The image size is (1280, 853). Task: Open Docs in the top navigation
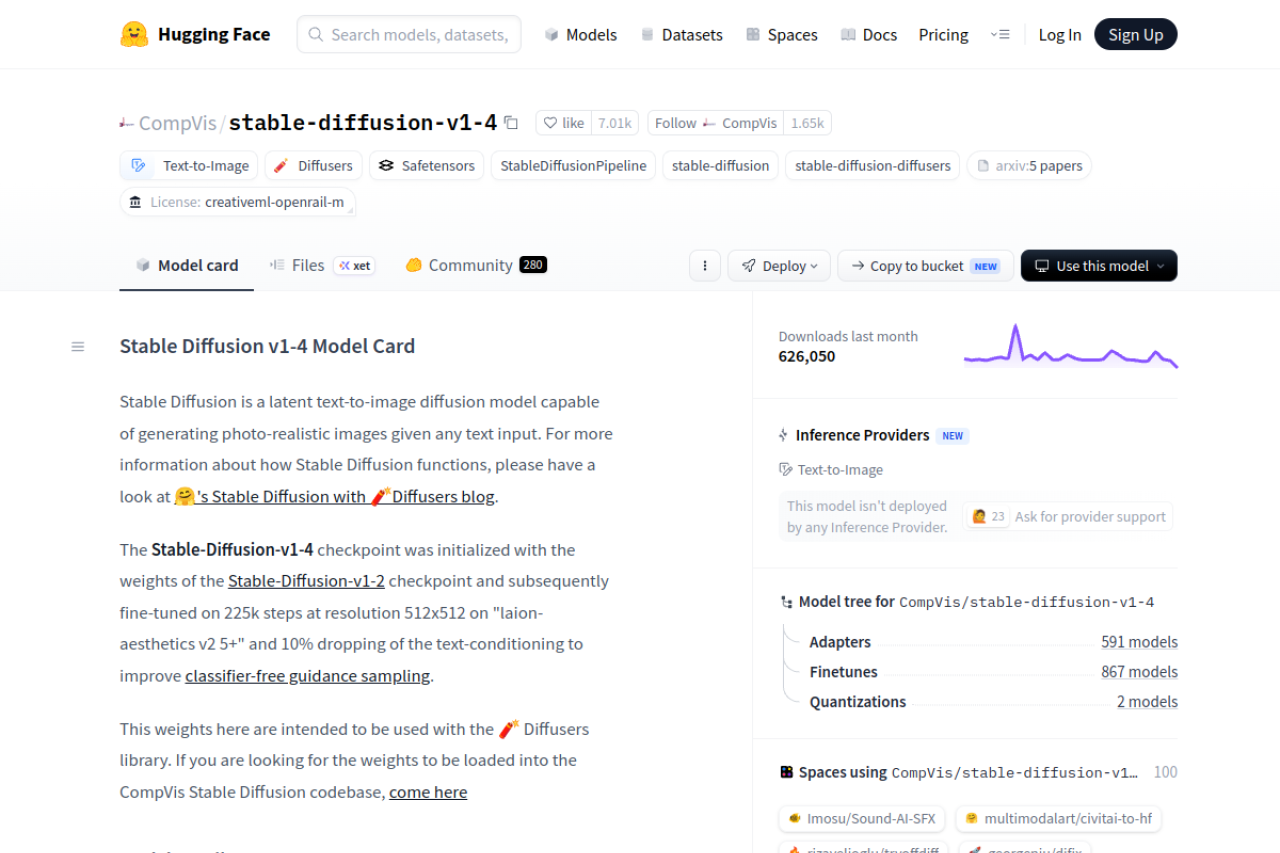[869, 34]
